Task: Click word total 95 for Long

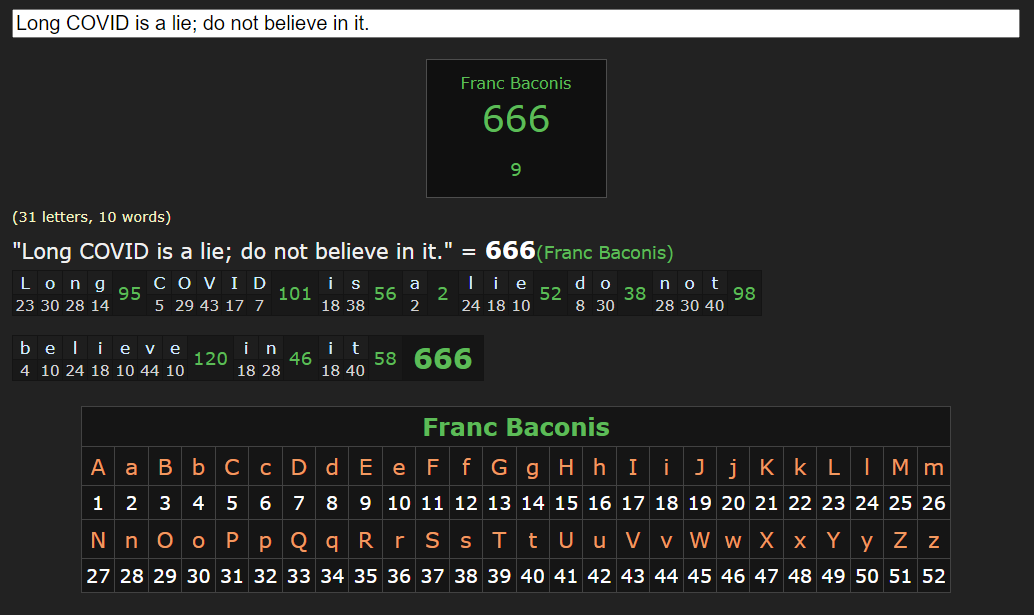Action: (x=129, y=293)
